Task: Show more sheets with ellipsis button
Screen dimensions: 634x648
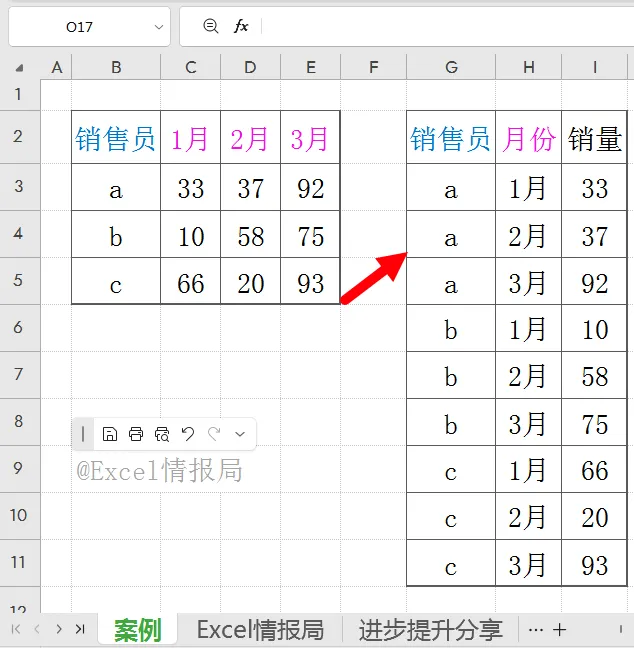Action: click(536, 630)
